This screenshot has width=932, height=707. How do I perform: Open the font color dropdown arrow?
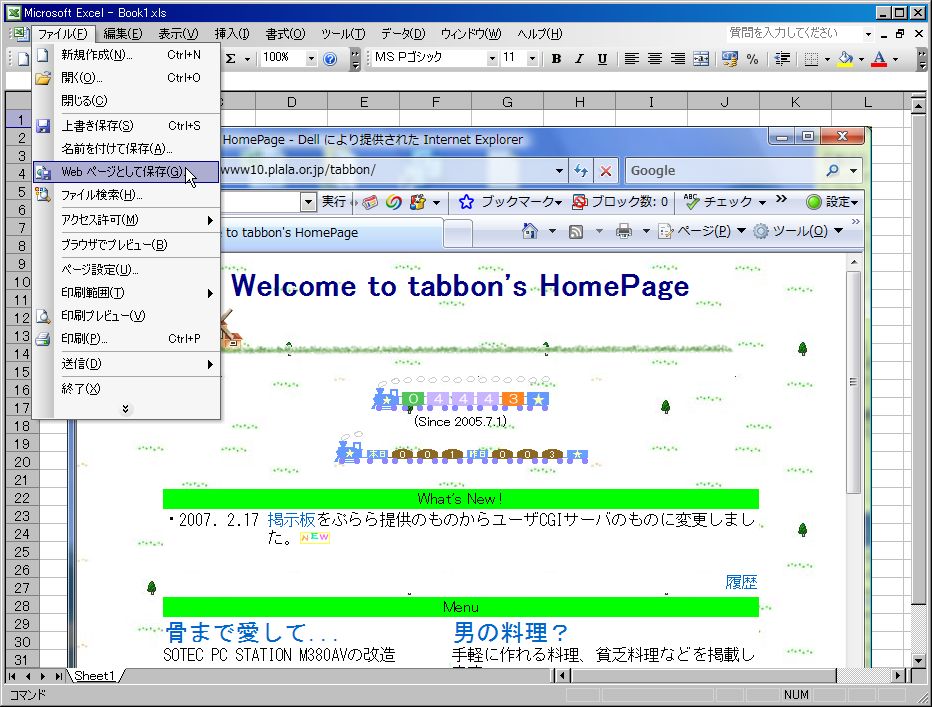click(x=895, y=59)
